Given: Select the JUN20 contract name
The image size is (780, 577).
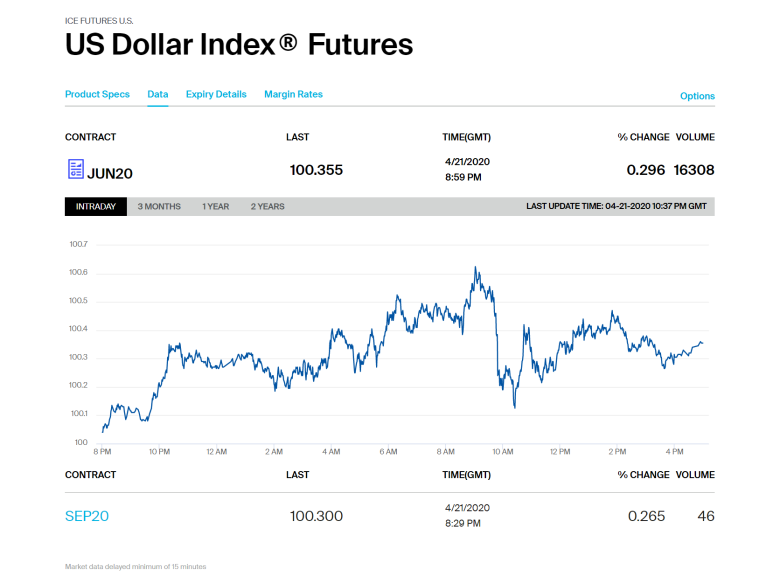Looking at the screenshot, I should (110, 172).
